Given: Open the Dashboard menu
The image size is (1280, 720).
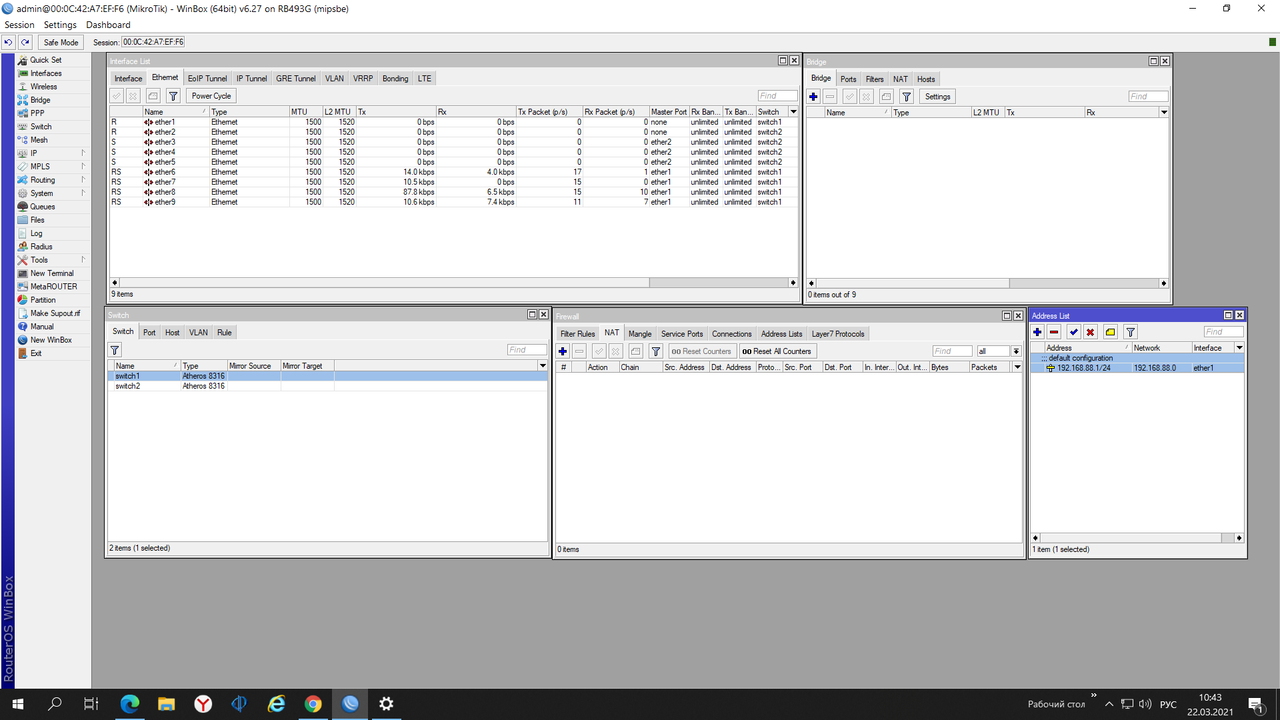Looking at the screenshot, I should pos(108,25).
